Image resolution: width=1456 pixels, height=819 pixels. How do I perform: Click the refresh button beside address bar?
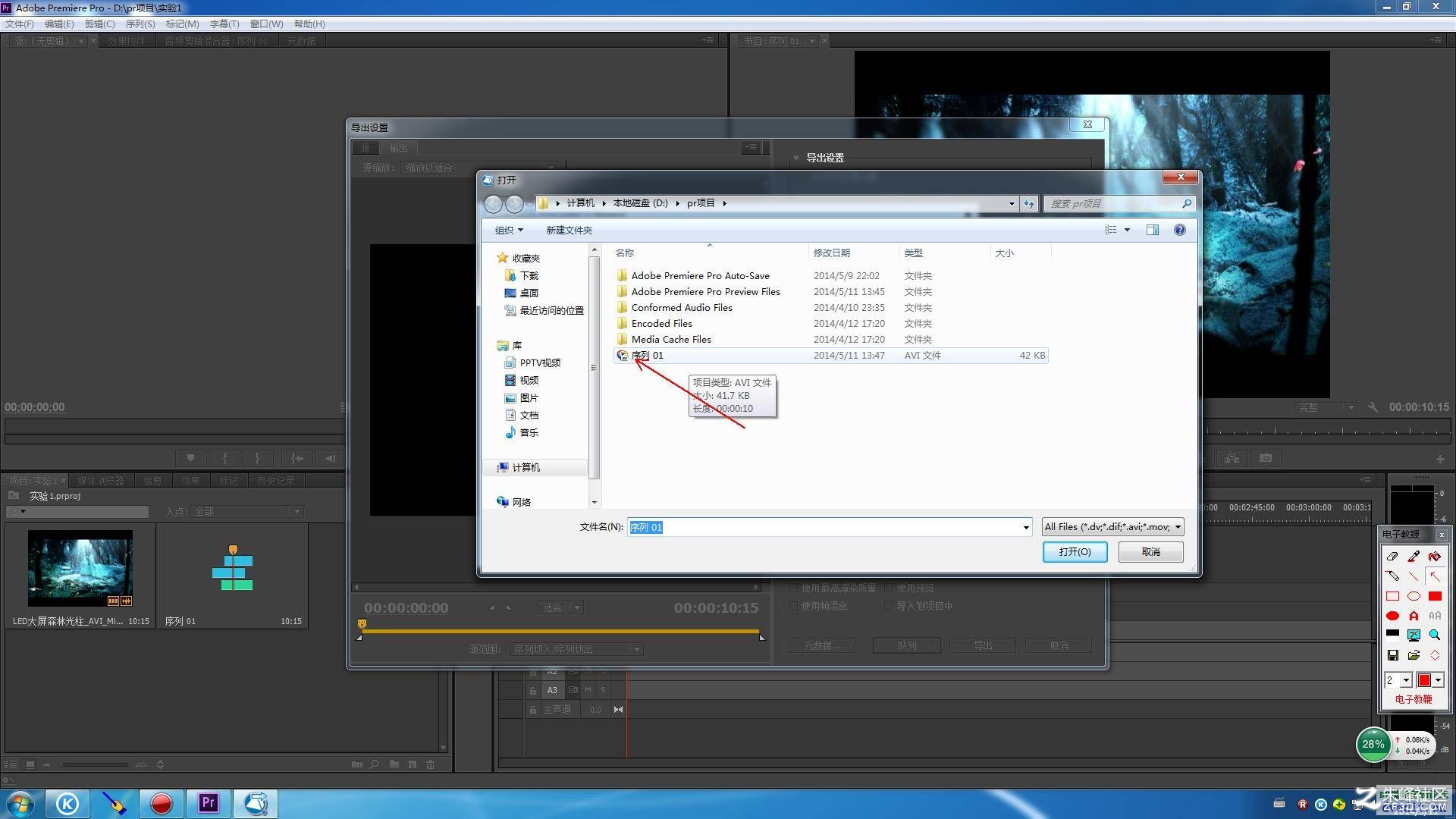(1029, 203)
